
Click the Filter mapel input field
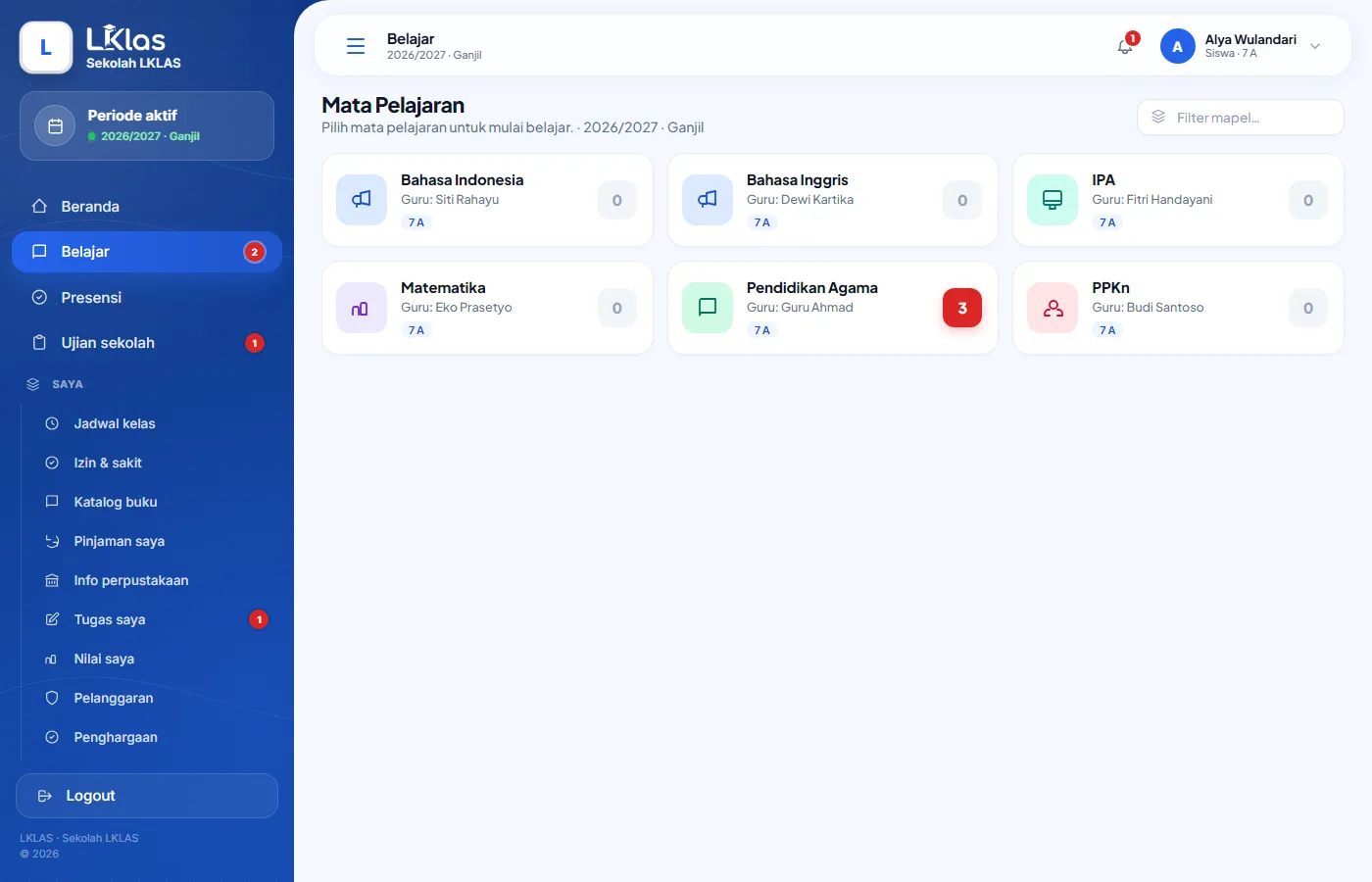(1241, 118)
